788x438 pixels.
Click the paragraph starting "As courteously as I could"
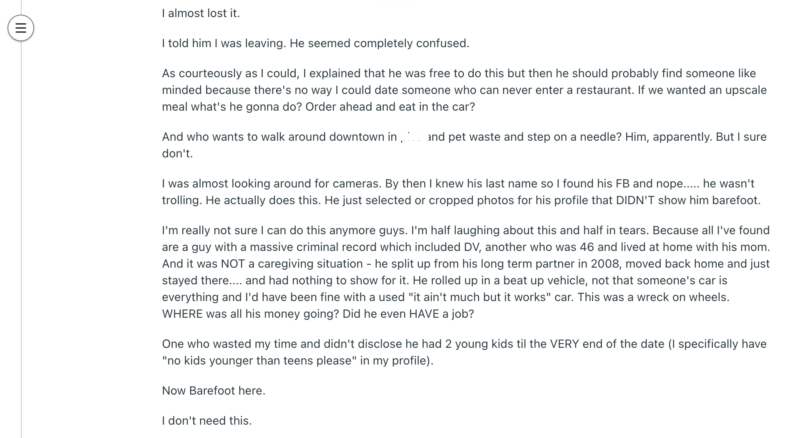[x=464, y=90]
